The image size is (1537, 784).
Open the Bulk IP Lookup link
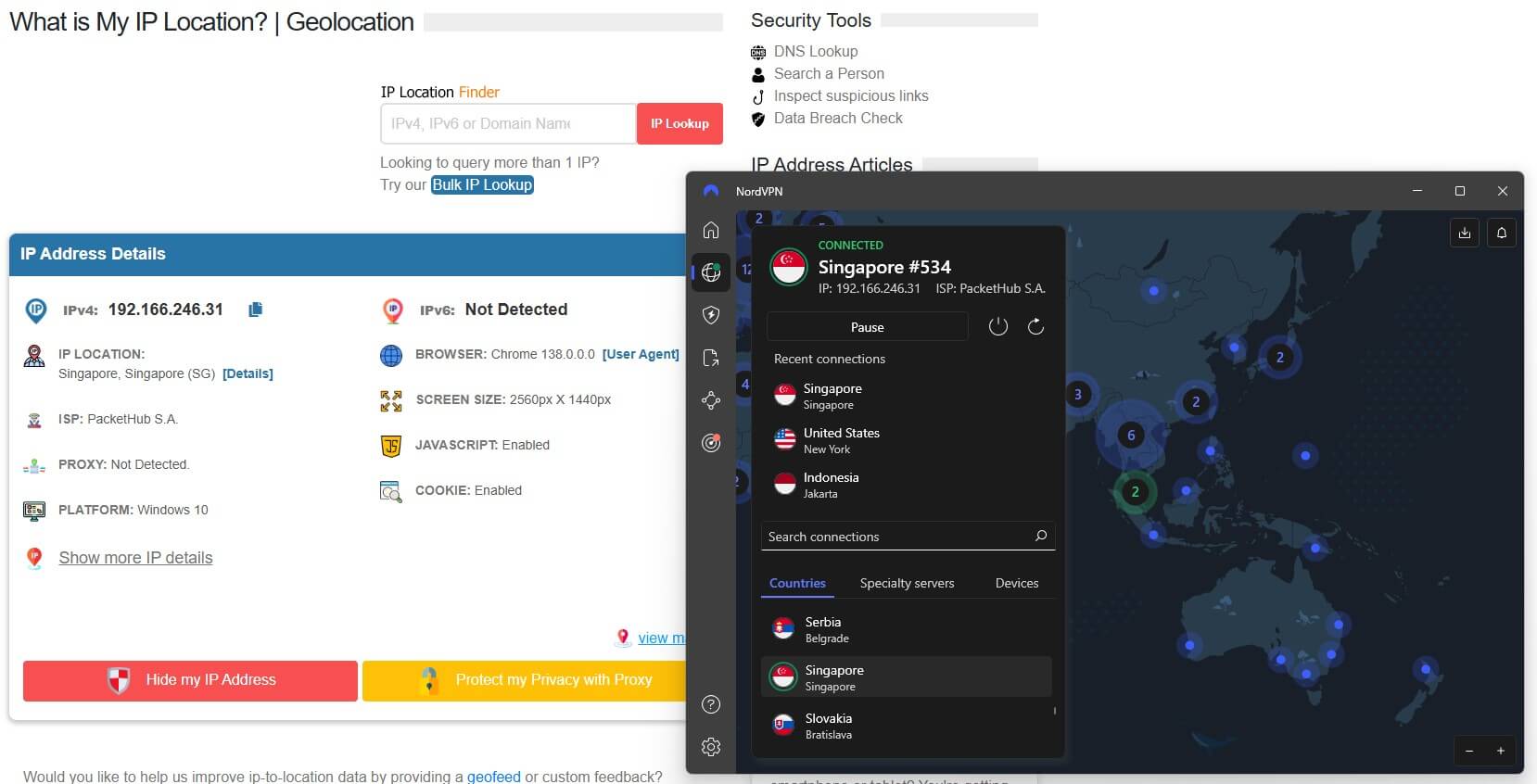[x=482, y=184]
